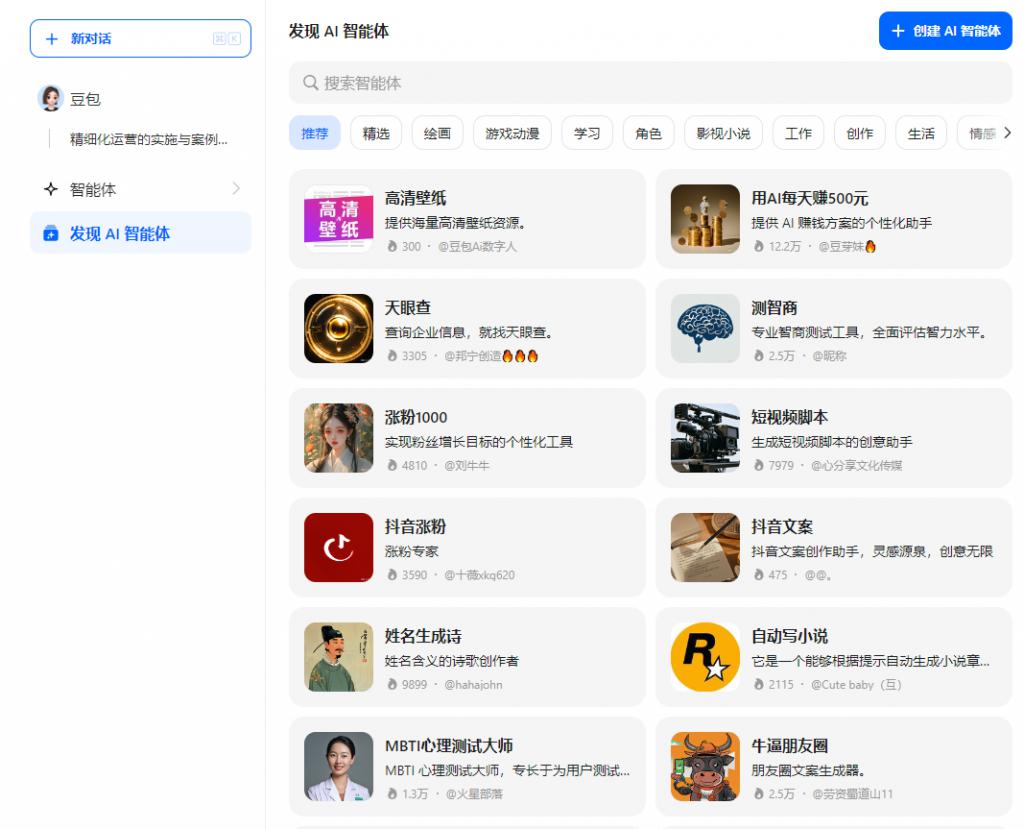Click flame icon beside 9899 count
The image size is (1024, 829).
point(392,685)
